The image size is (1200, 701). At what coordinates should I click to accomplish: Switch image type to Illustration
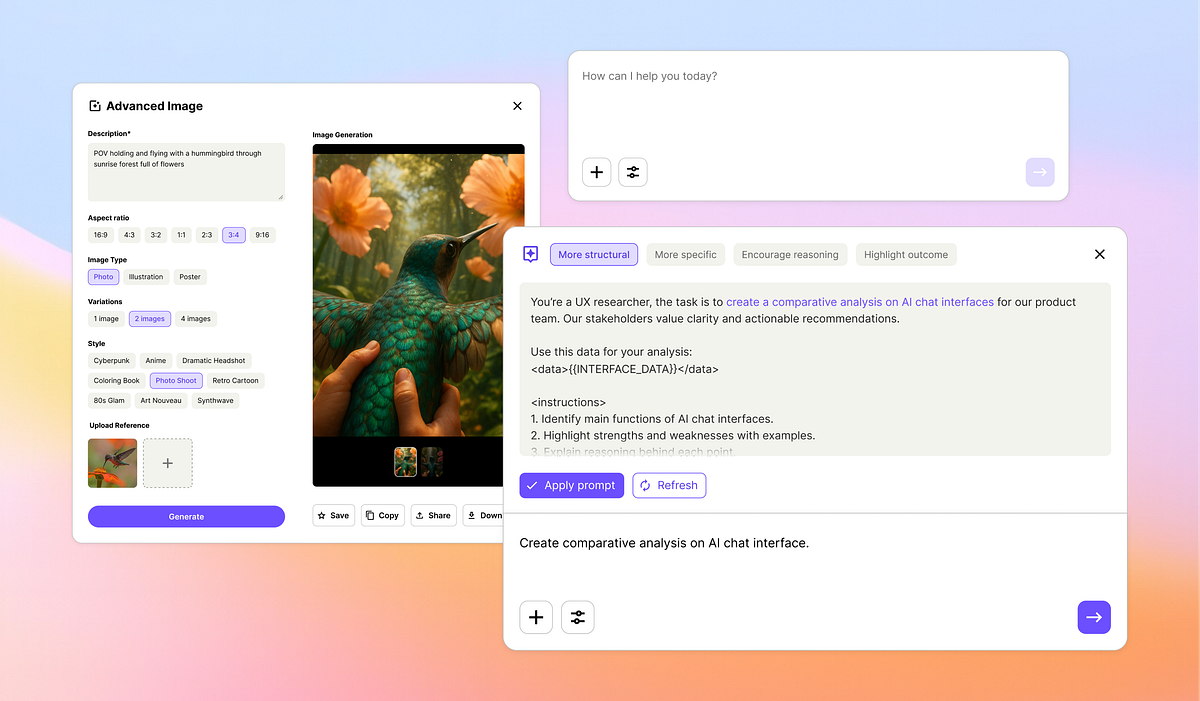(x=146, y=277)
